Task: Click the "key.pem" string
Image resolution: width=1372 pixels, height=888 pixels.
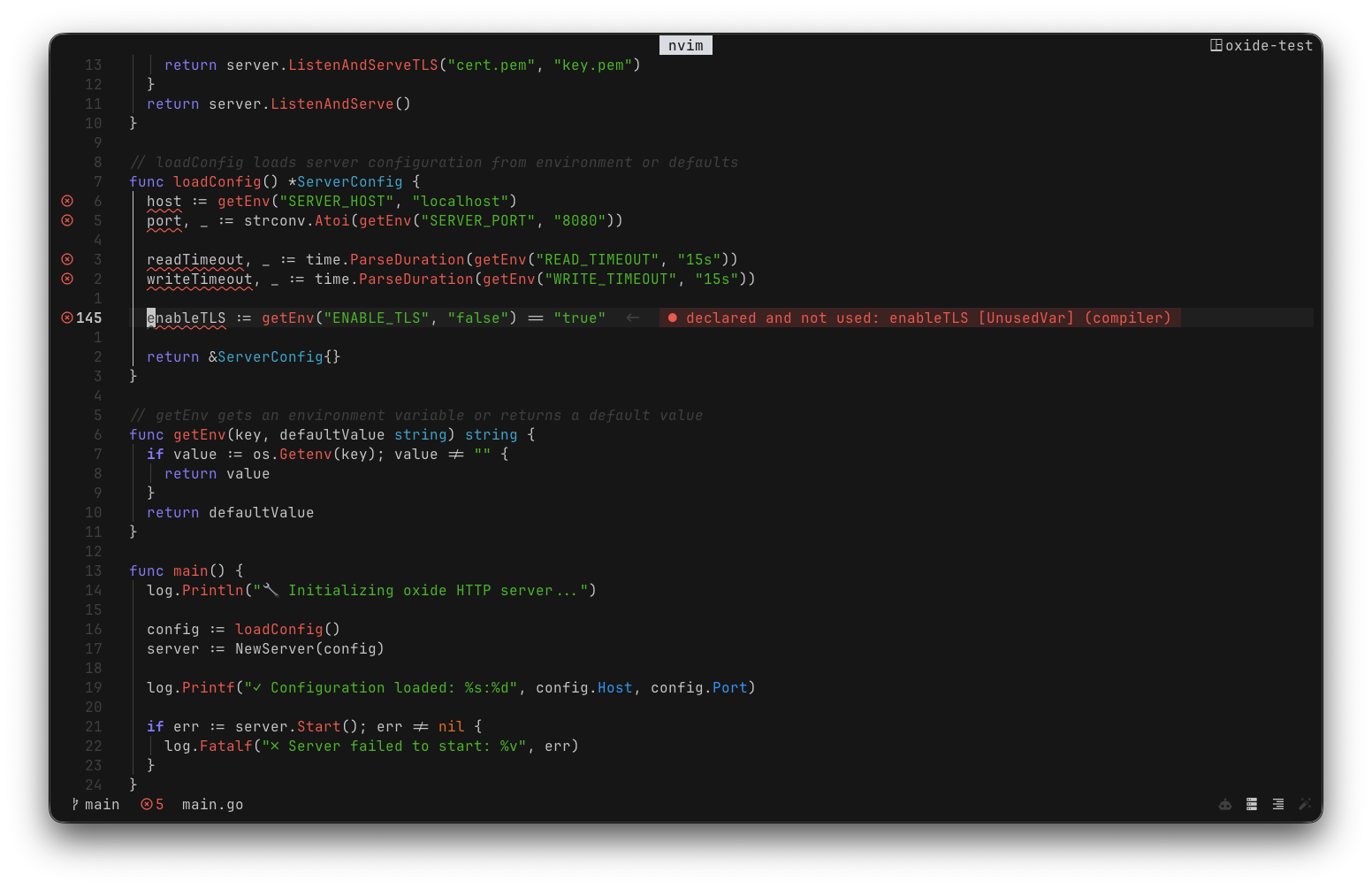Action: 593,65
